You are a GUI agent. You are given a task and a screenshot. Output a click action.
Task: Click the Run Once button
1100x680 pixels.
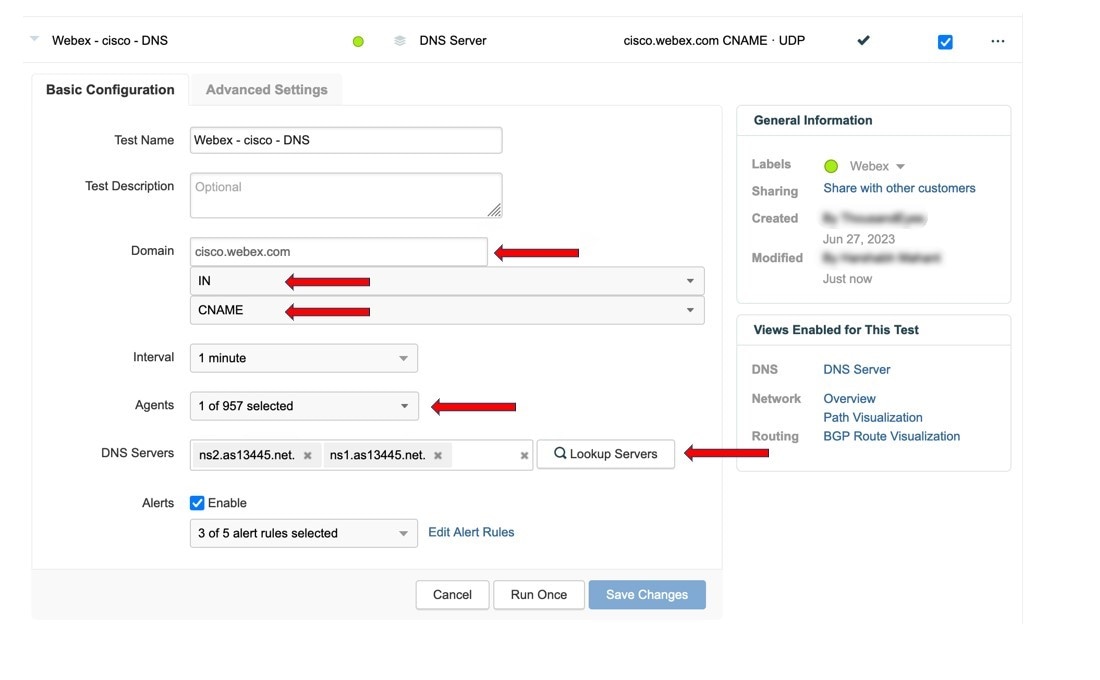click(x=539, y=595)
